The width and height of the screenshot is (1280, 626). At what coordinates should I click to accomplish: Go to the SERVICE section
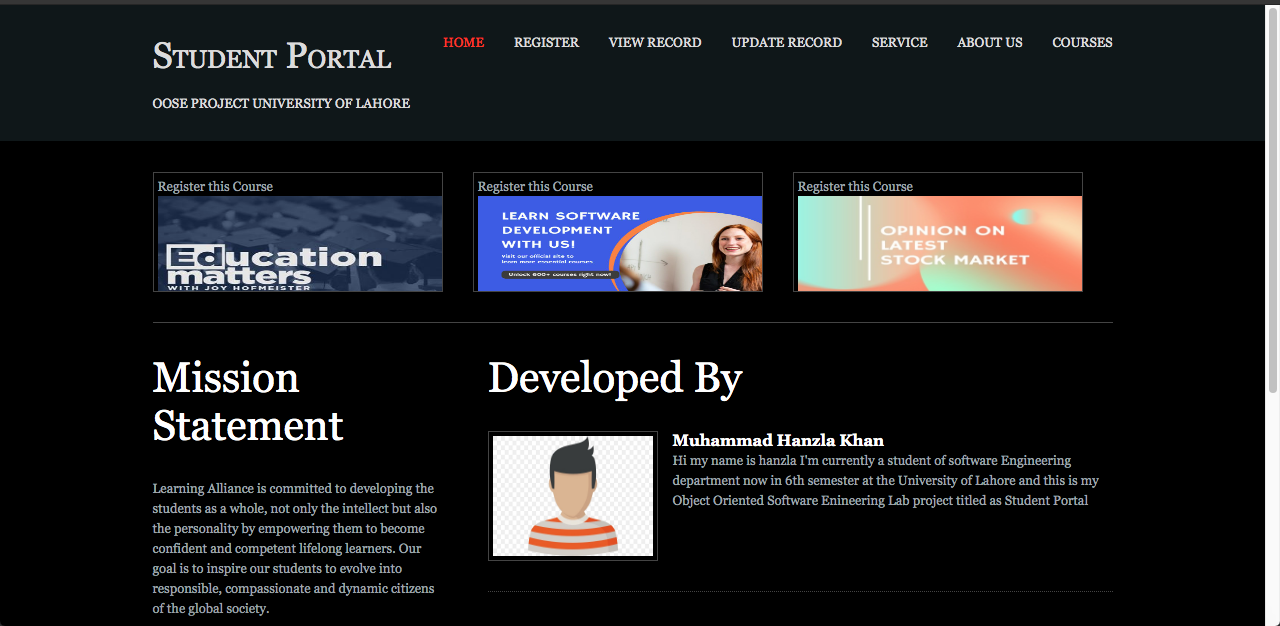click(x=899, y=42)
